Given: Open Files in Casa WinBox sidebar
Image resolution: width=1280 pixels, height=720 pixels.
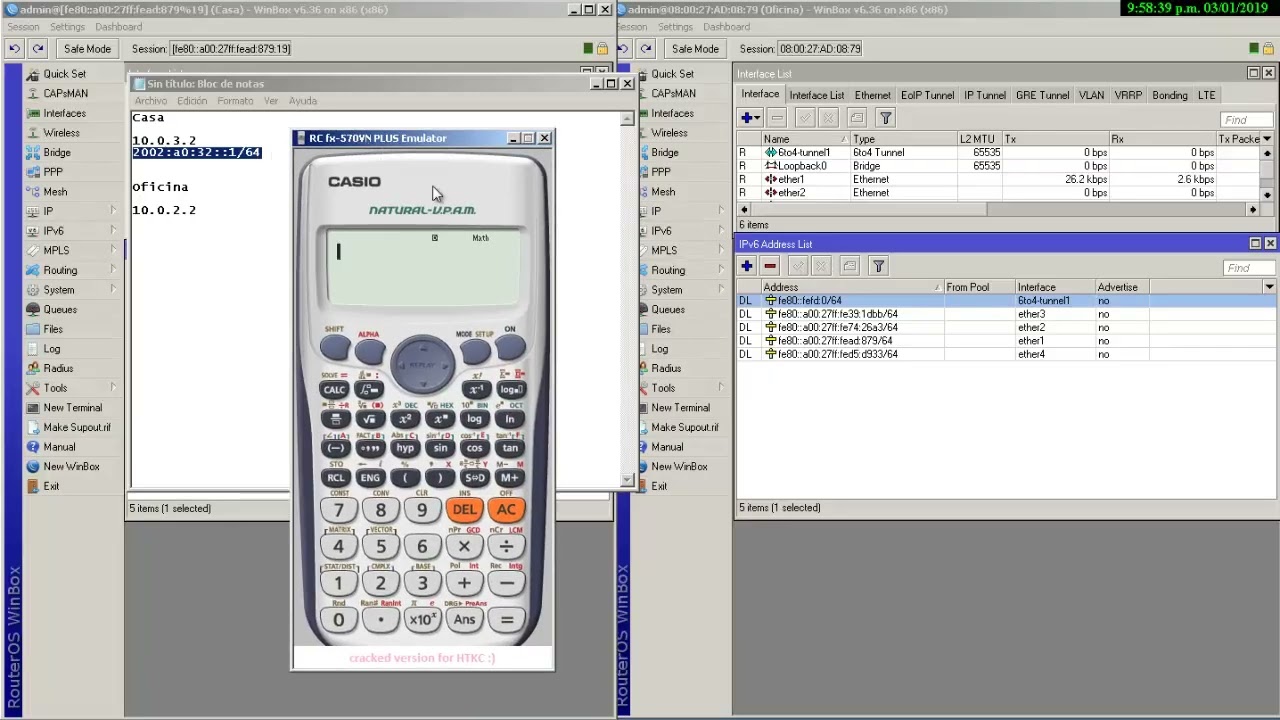Looking at the screenshot, I should [x=53, y=329].
